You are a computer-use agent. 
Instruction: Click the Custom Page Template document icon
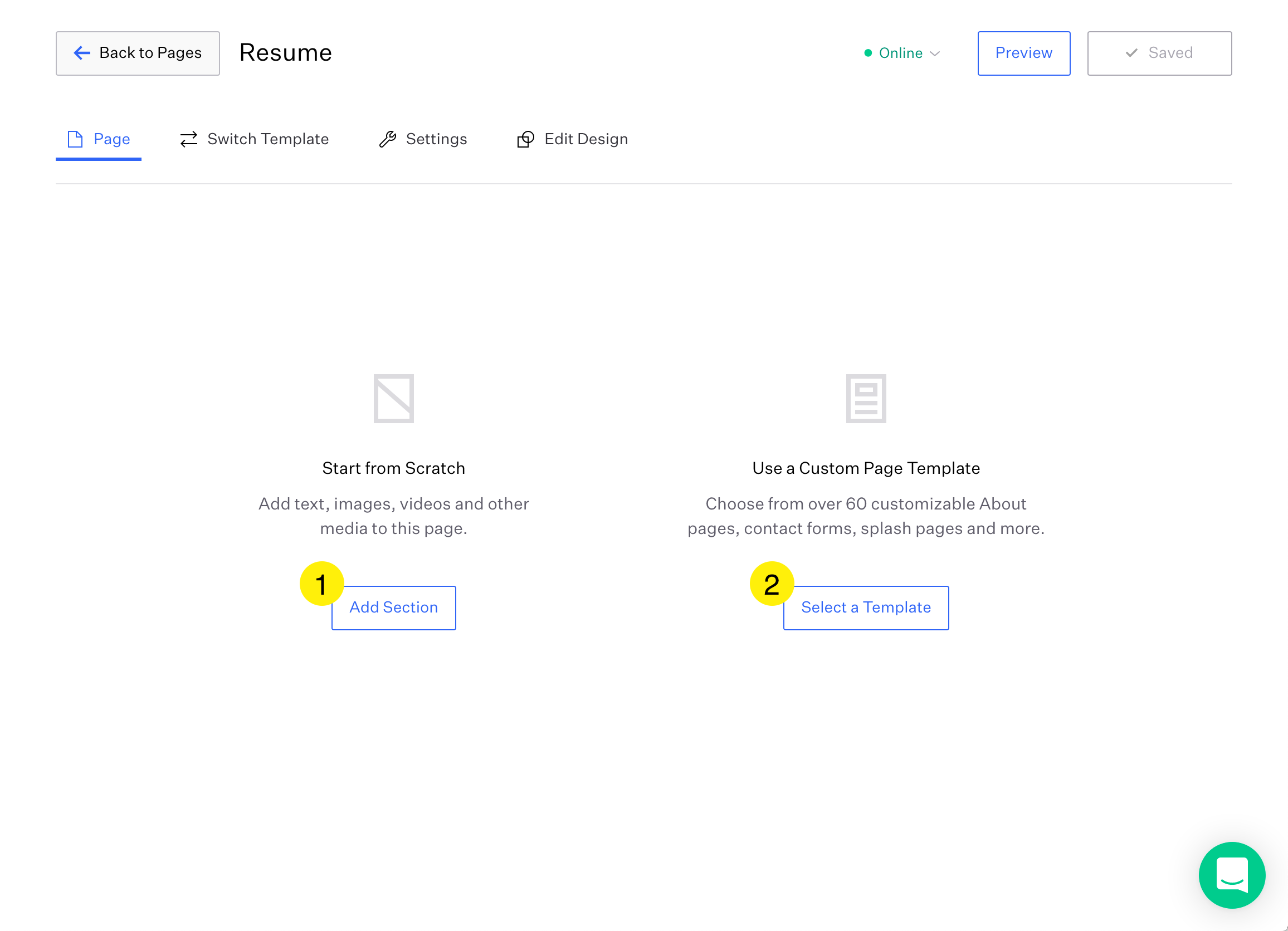(x=866, y=399)
